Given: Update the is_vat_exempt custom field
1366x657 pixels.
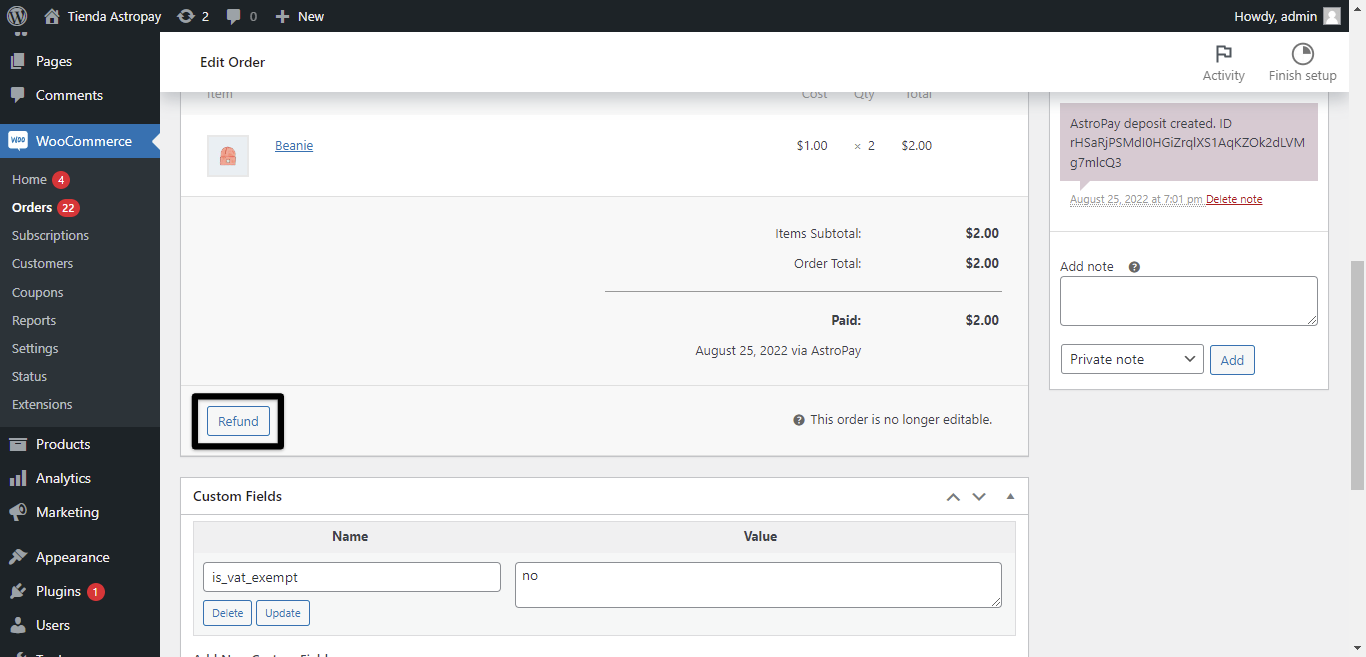Looking at the screenshot, I should pyautogui.click(x=283, y=613).
